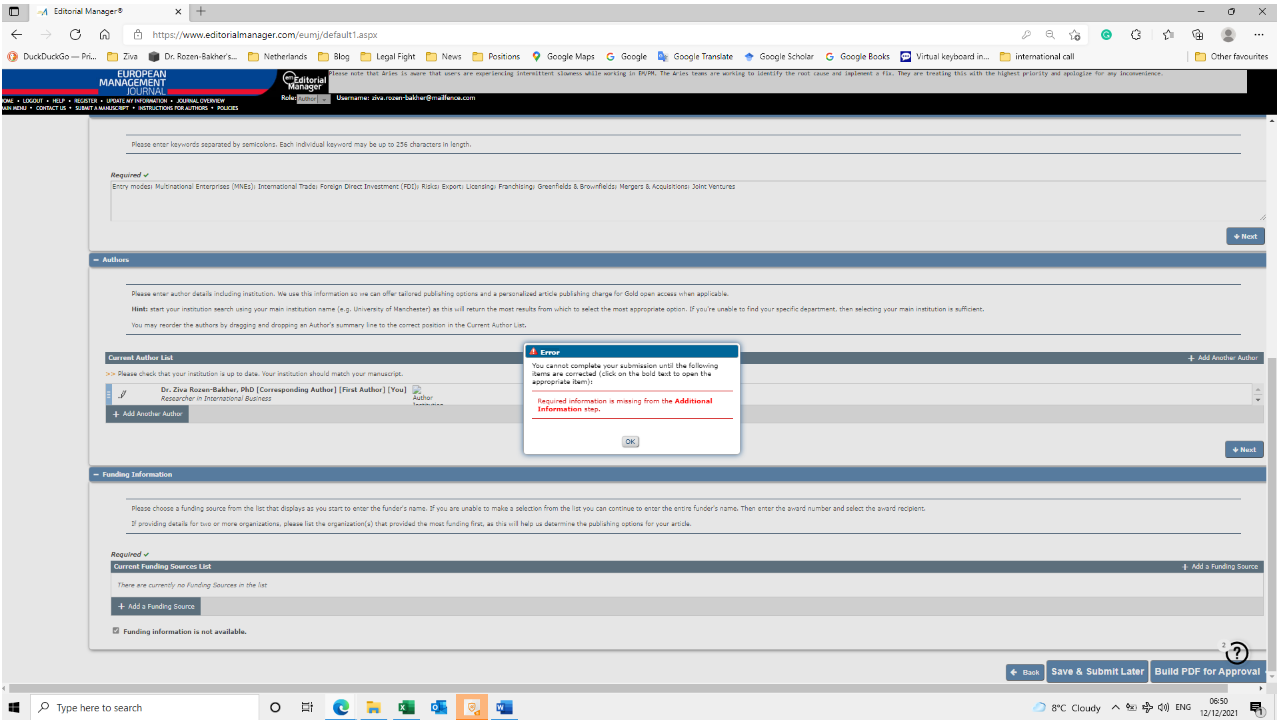Open a new browser tab with plus
Viewport: 1280px width, 724px height.
(201, 11)
